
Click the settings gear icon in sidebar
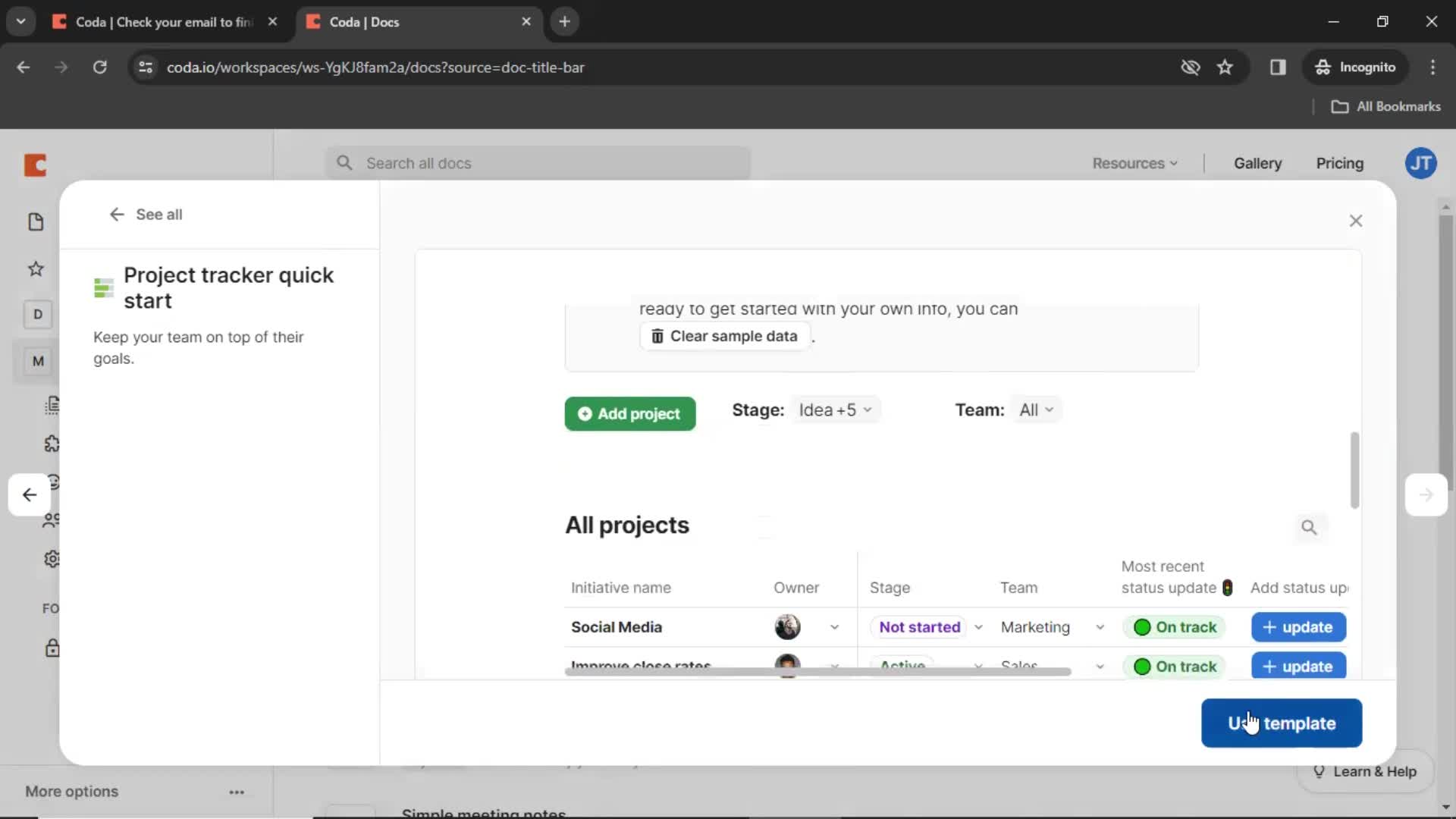(52, 558)
